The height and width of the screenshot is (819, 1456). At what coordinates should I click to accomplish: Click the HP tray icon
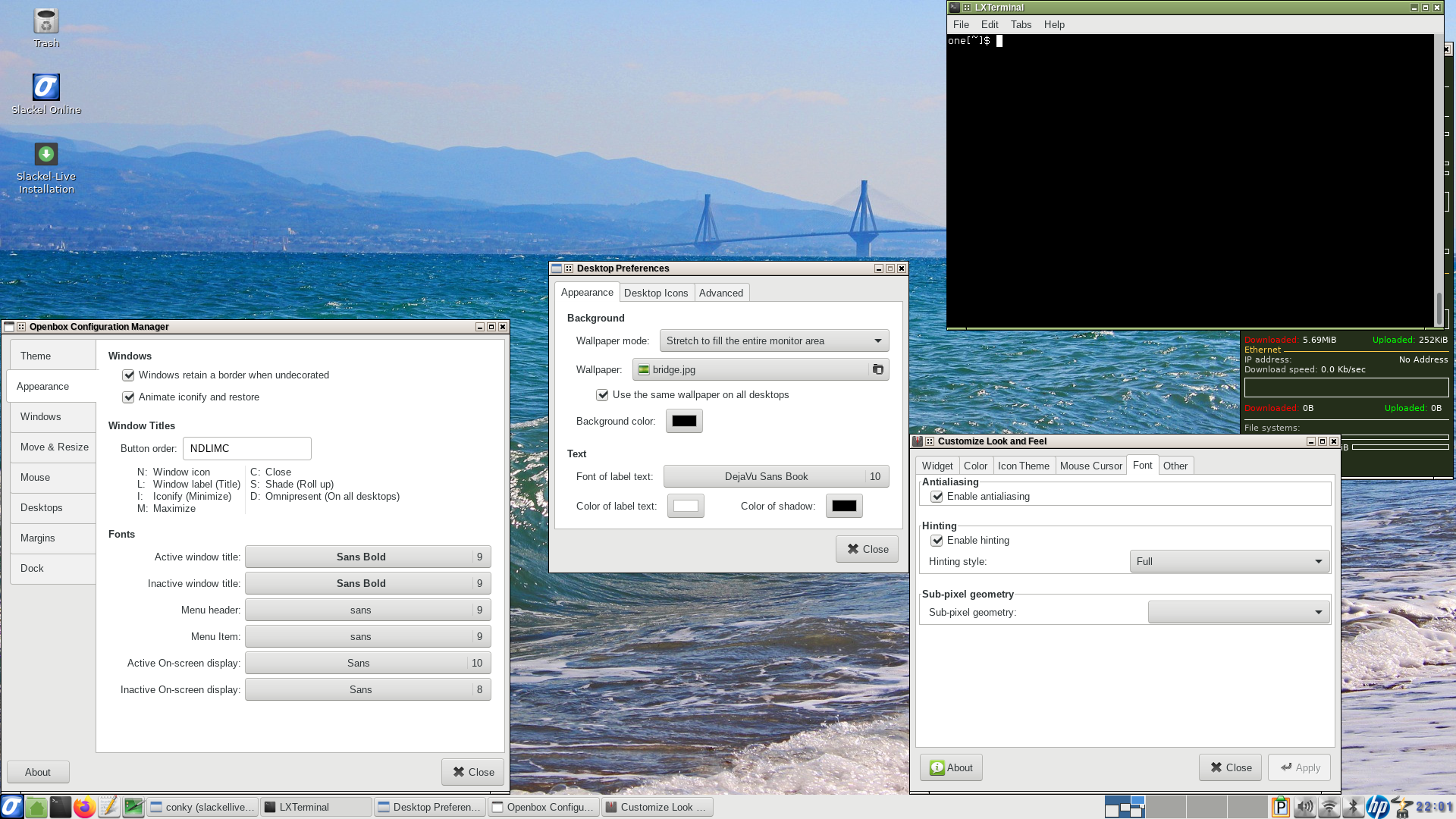1377,807
